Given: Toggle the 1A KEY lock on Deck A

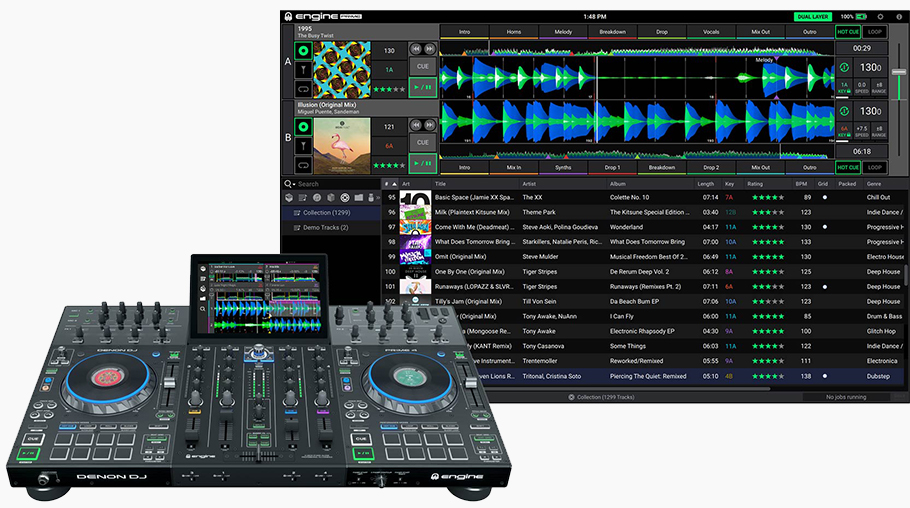Looking at the screenshot, I should pos(844,87).
